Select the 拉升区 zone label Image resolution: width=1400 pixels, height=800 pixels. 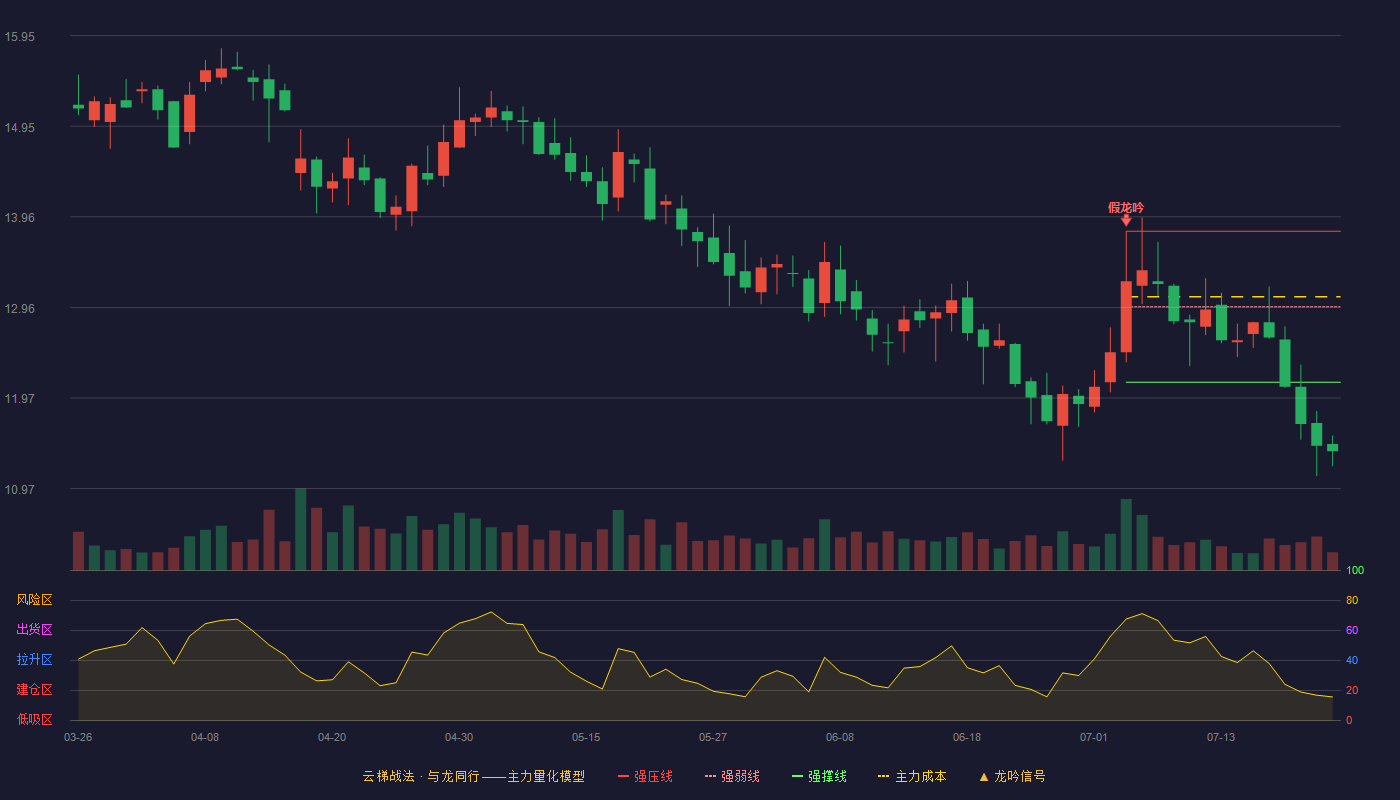pos(34,660)
